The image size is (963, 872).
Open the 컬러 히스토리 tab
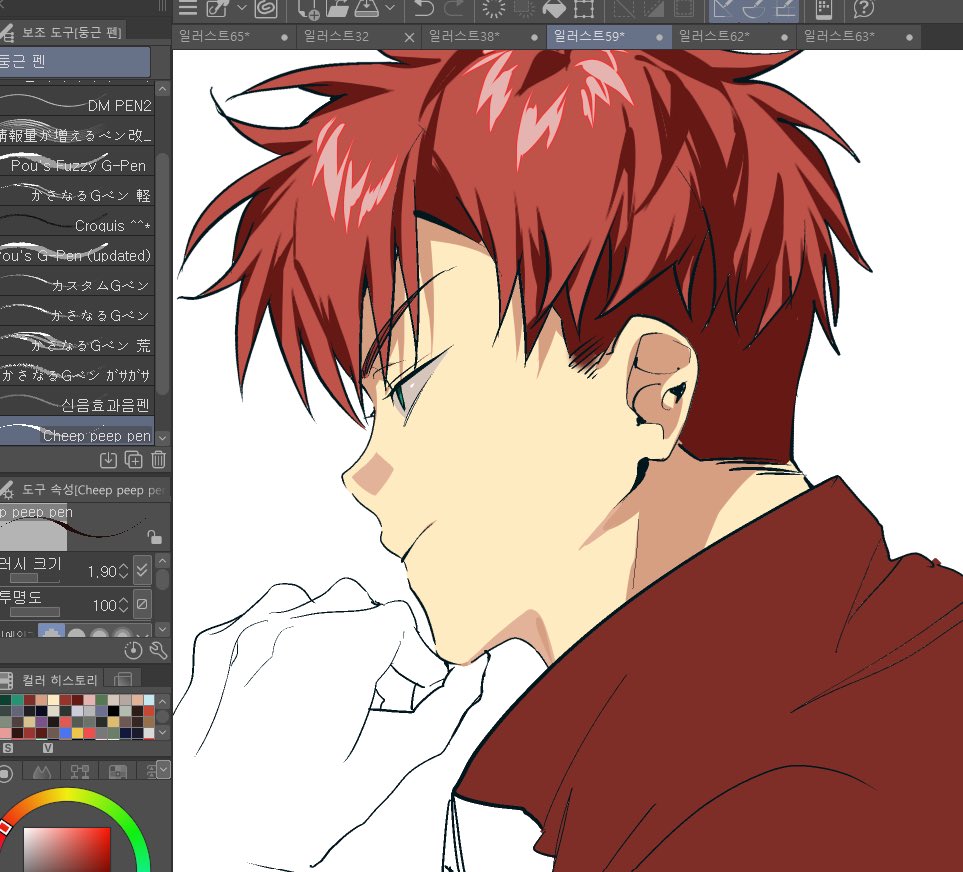[53, 680]
